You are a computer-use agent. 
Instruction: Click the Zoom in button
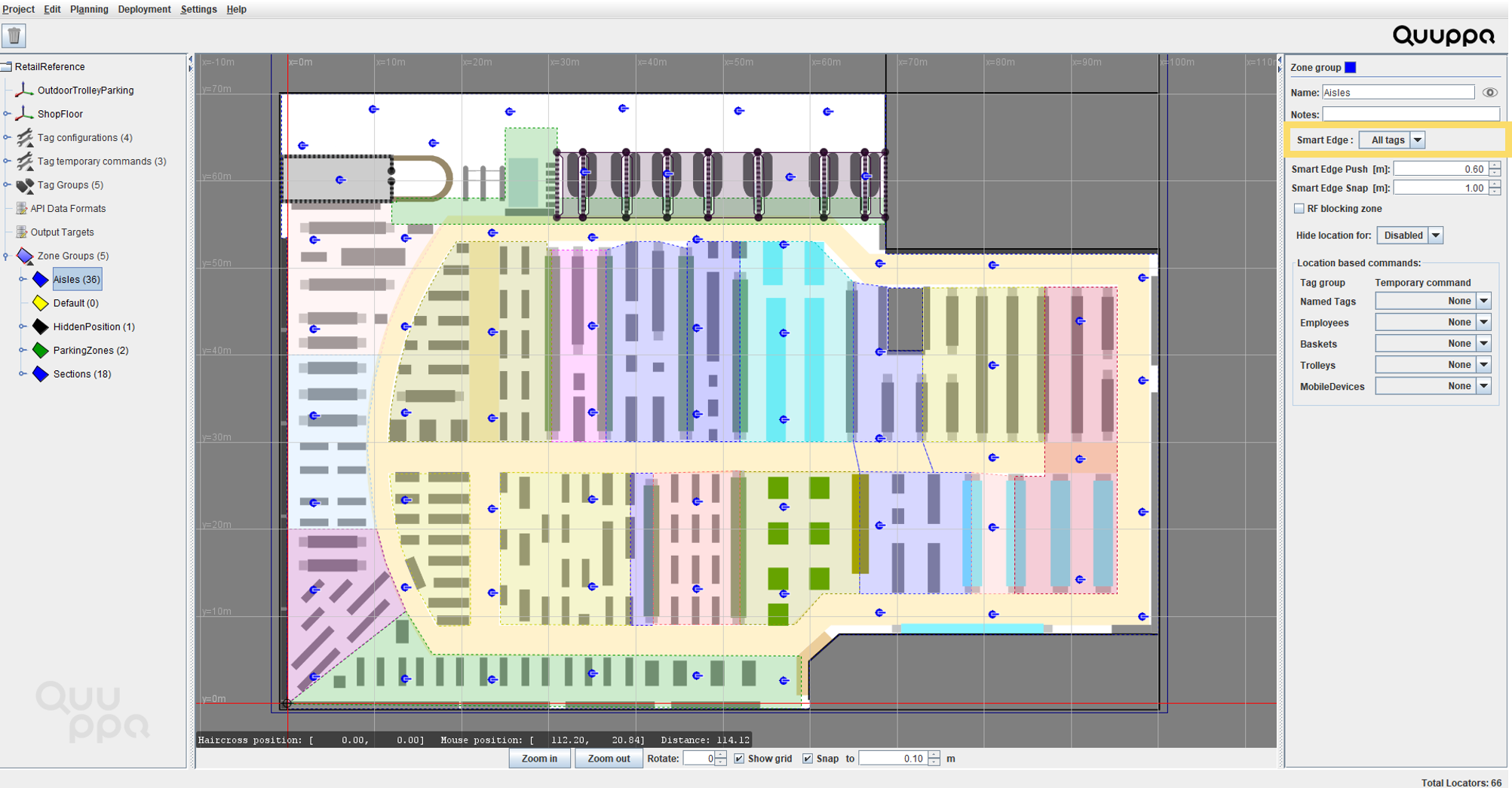click(x=539, y=759)
